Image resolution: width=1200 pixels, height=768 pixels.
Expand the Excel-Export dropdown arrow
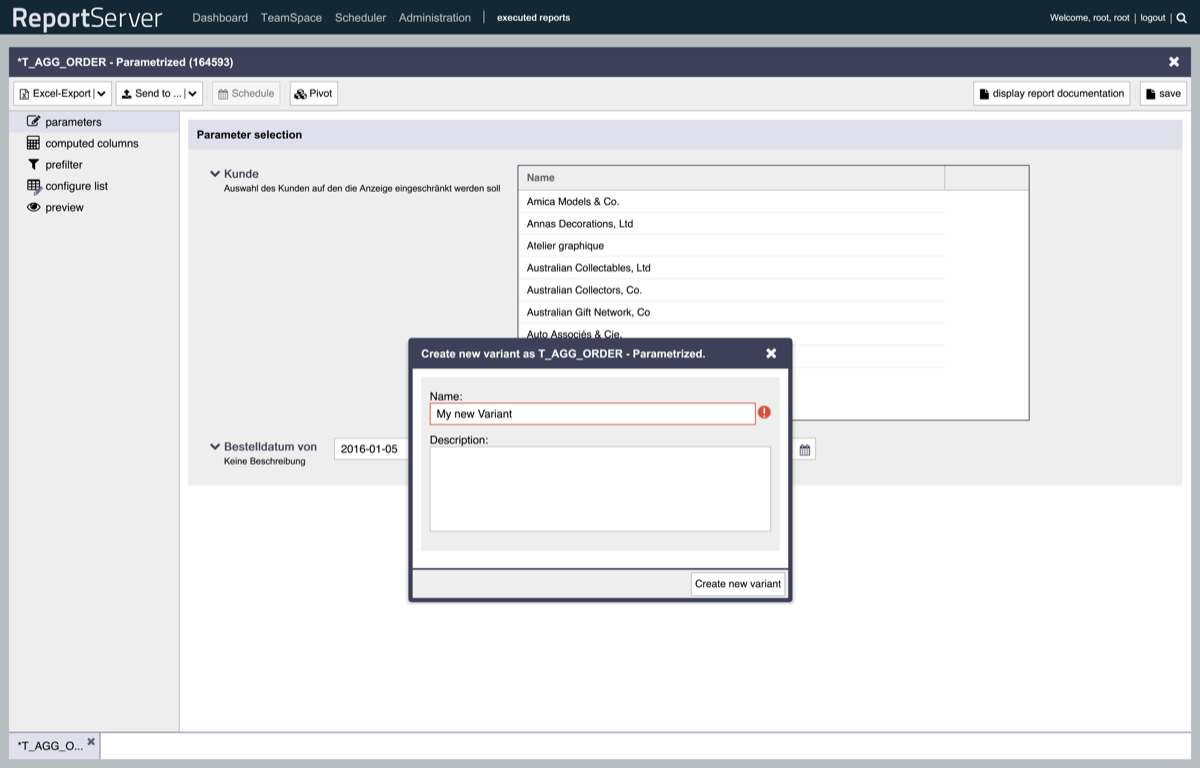pyautogui.click(x=101, y=94)
